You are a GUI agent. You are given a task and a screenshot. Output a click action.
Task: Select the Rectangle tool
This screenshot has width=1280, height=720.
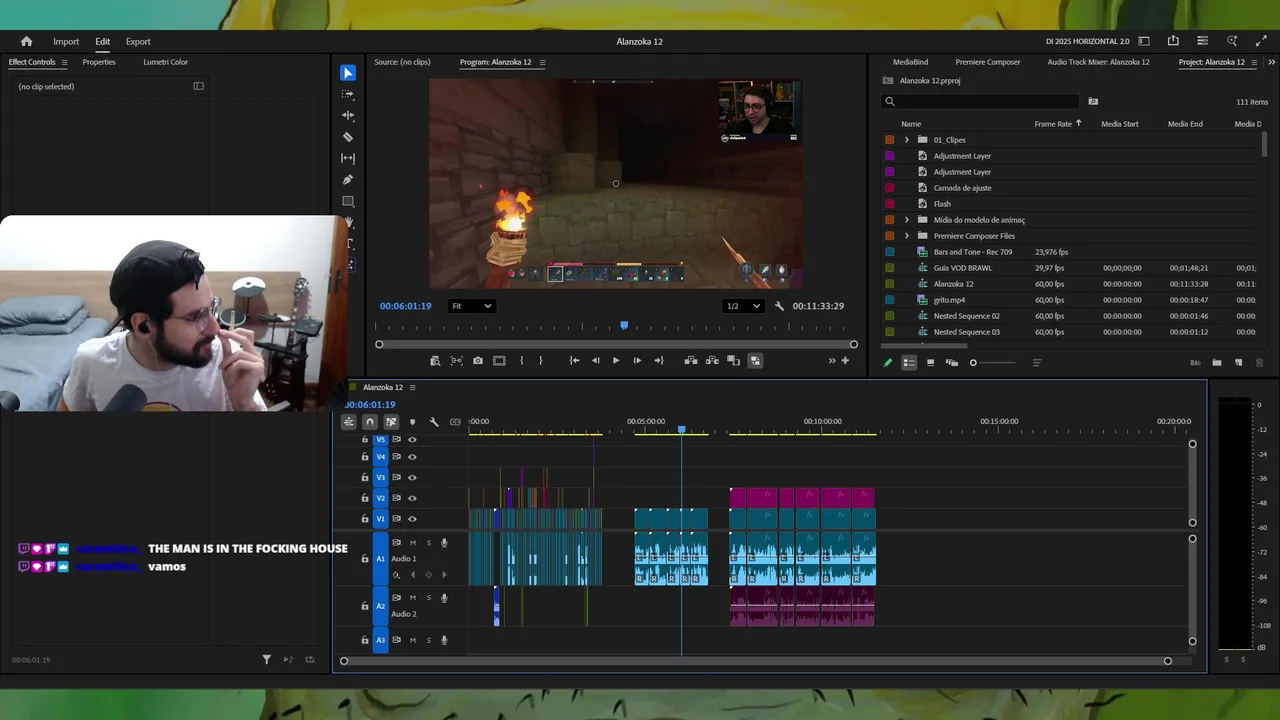[x=348, y=201]
